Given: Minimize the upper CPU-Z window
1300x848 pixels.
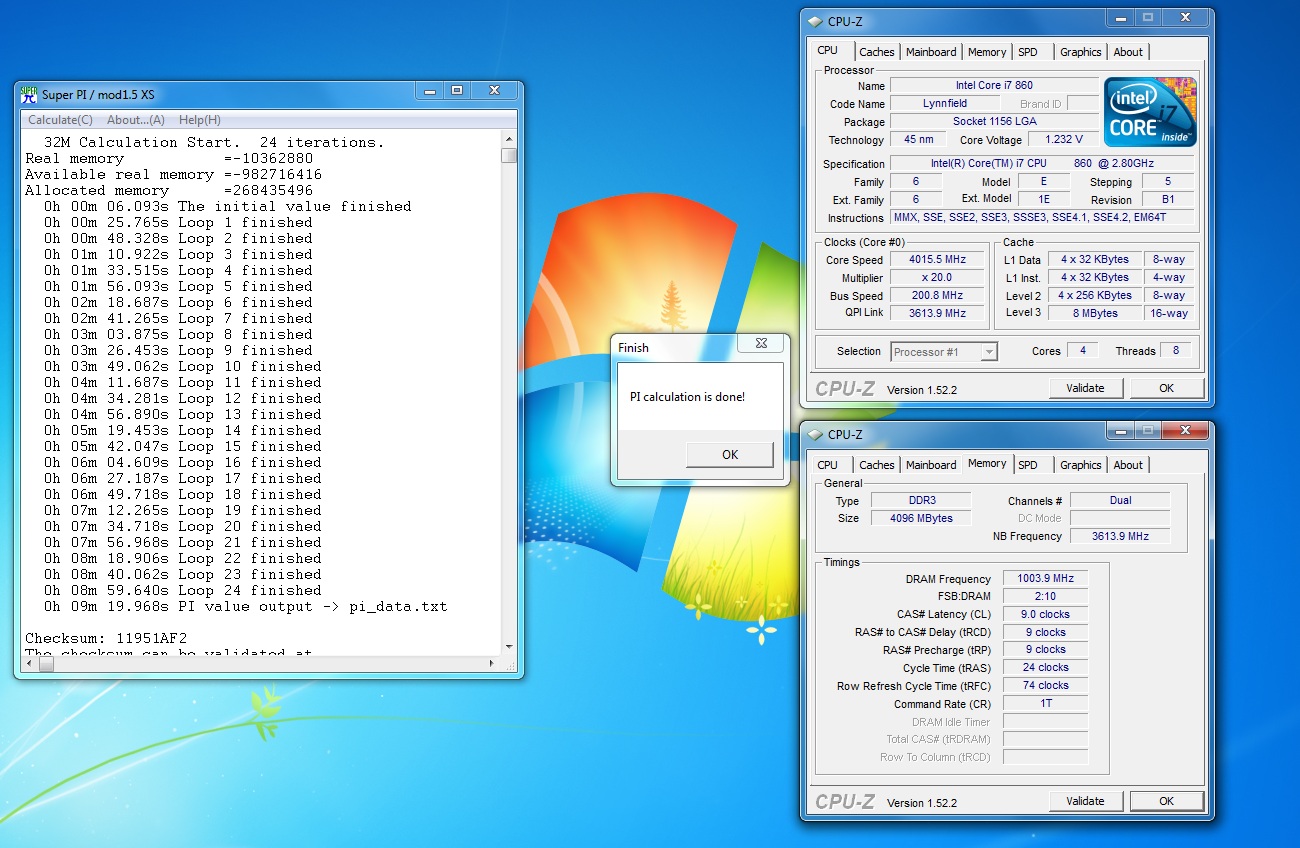Looking at the screenshot, I should tap(1120, 18).
